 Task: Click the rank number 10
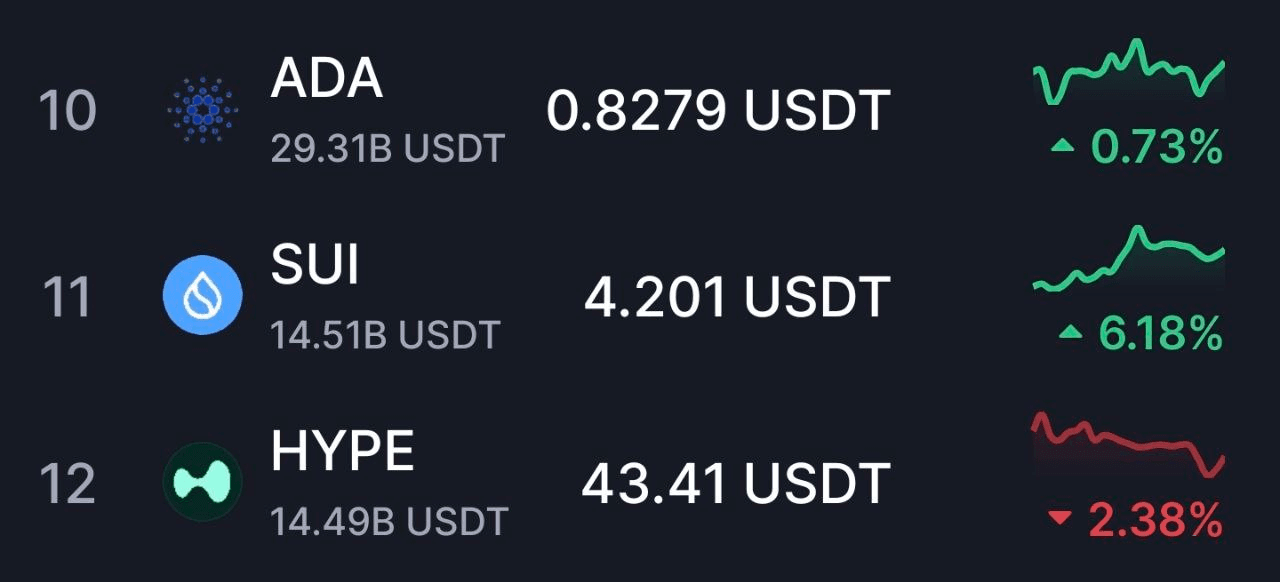pyautogui.click(x=67, y=111)
